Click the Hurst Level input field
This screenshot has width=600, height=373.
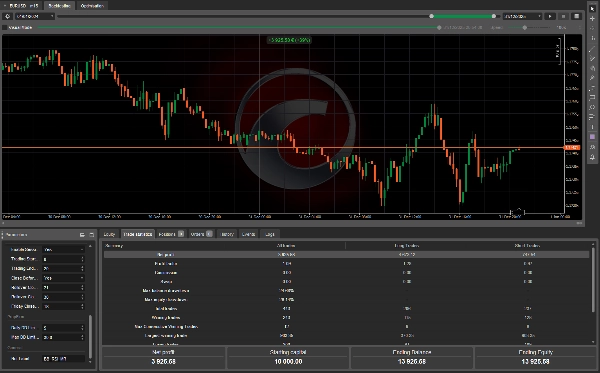pos(63,359)
